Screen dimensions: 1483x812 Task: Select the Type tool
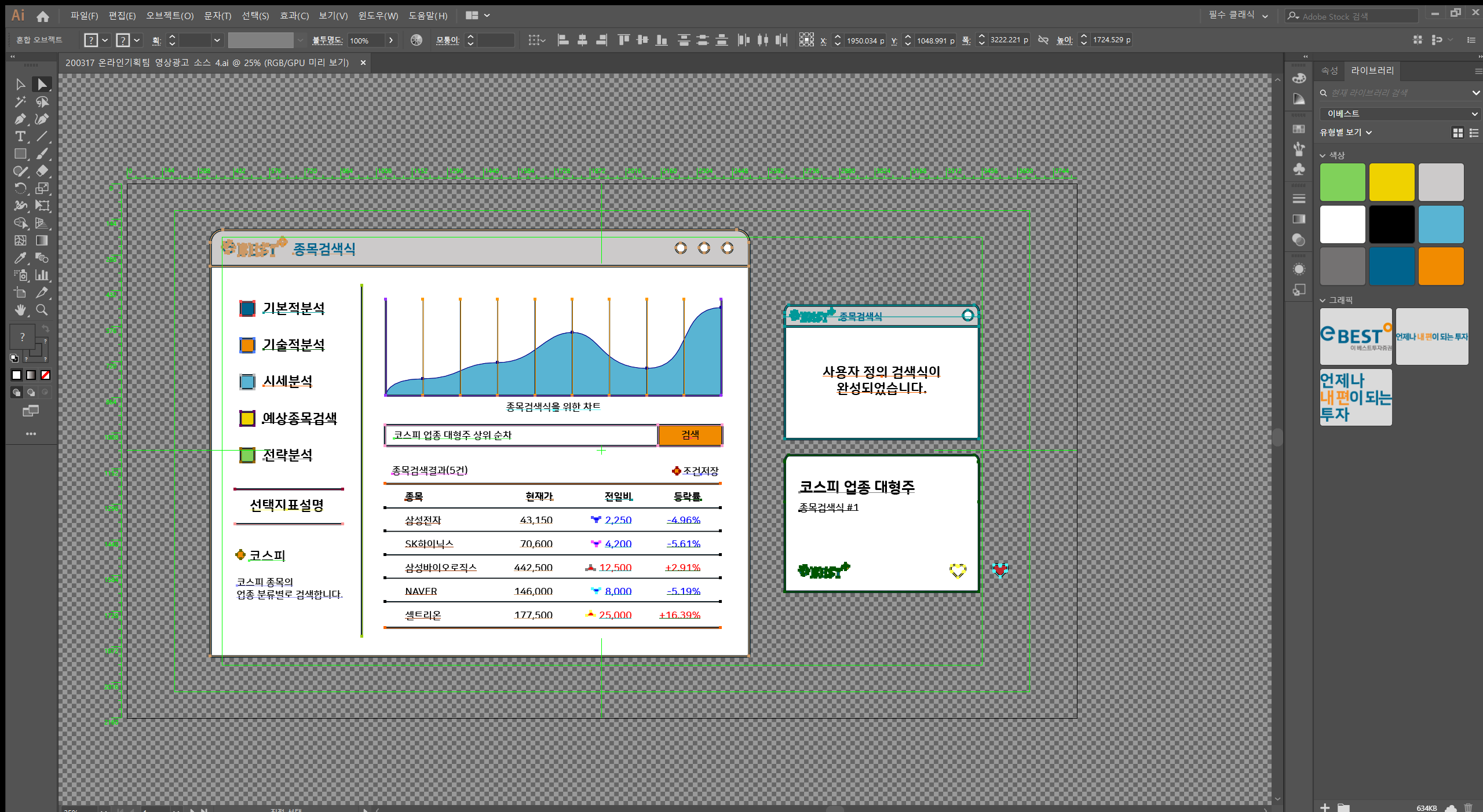coord(20,137)
